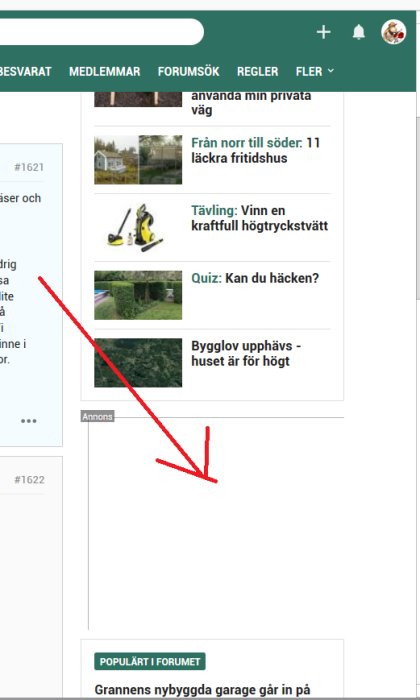Open the user profile avatar menu
Viewport: 420px width, 700px height.
click(394, 32)
